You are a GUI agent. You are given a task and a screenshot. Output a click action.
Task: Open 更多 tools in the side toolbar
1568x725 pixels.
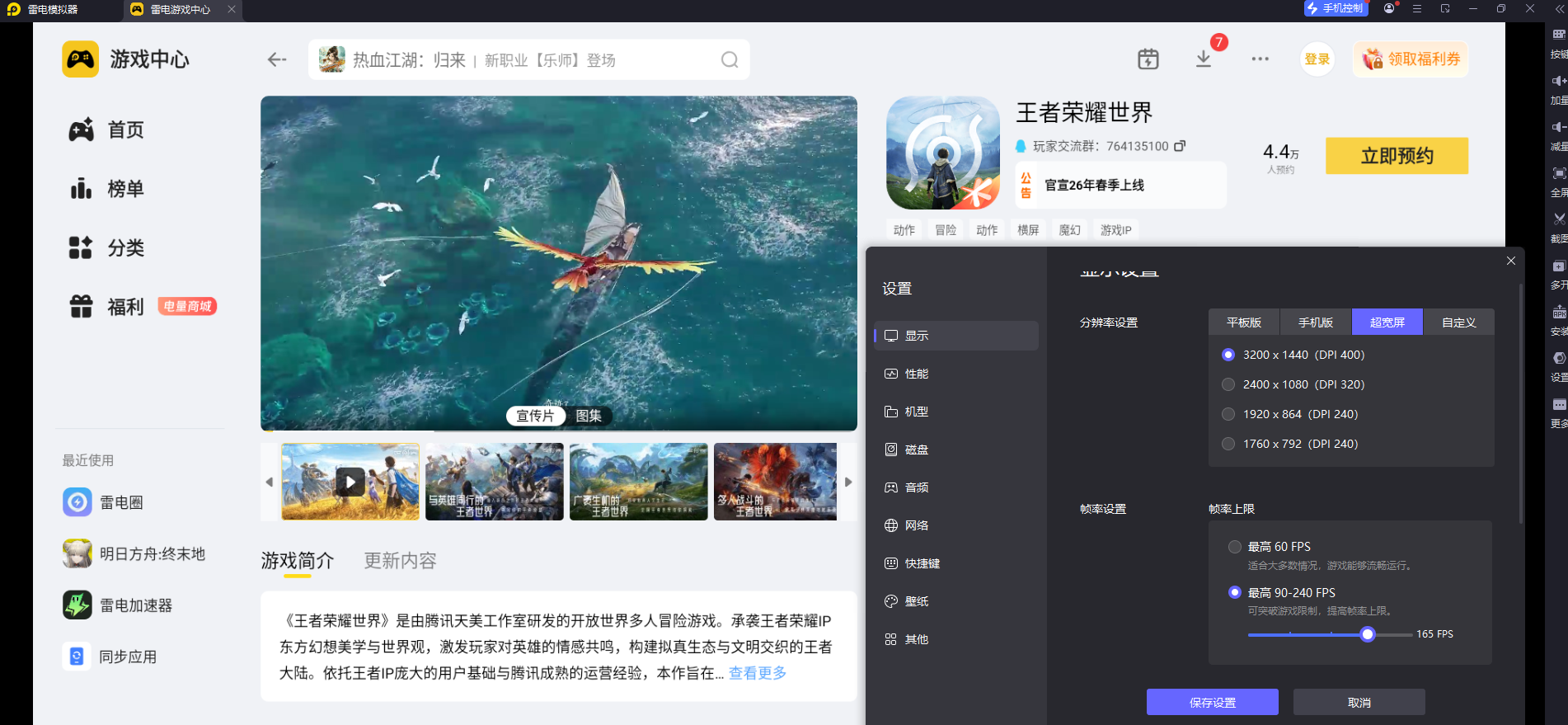click(x=1559, y=412)
